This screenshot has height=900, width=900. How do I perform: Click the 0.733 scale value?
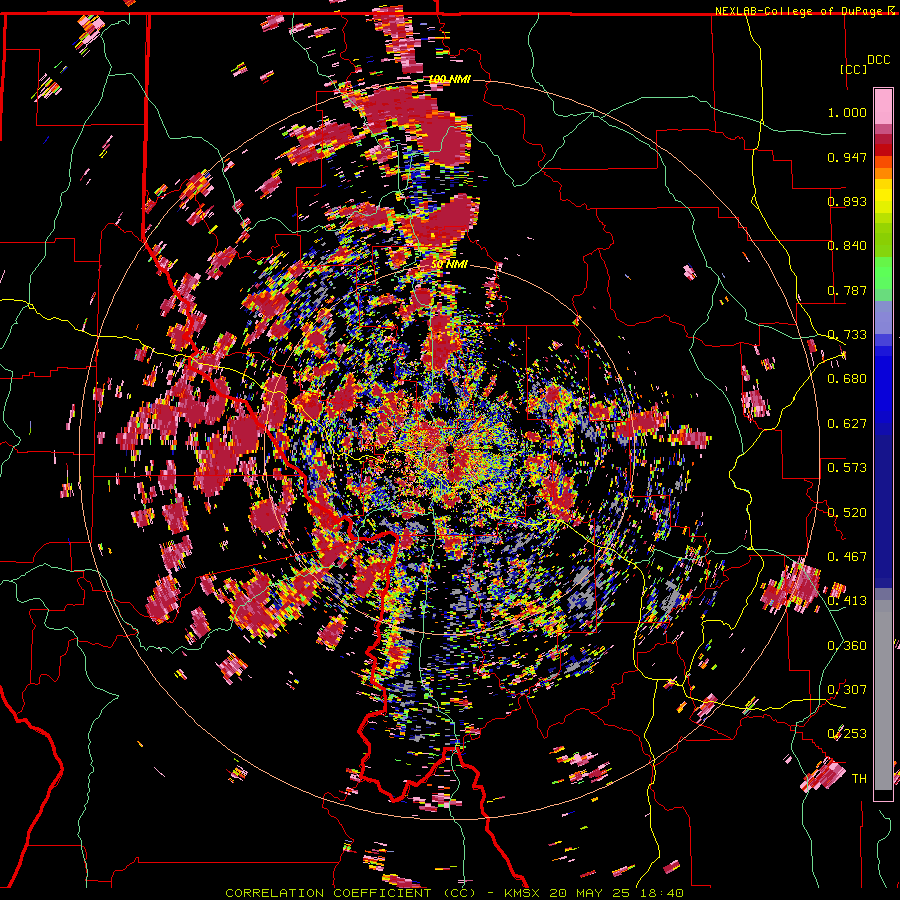click(847, 335)
